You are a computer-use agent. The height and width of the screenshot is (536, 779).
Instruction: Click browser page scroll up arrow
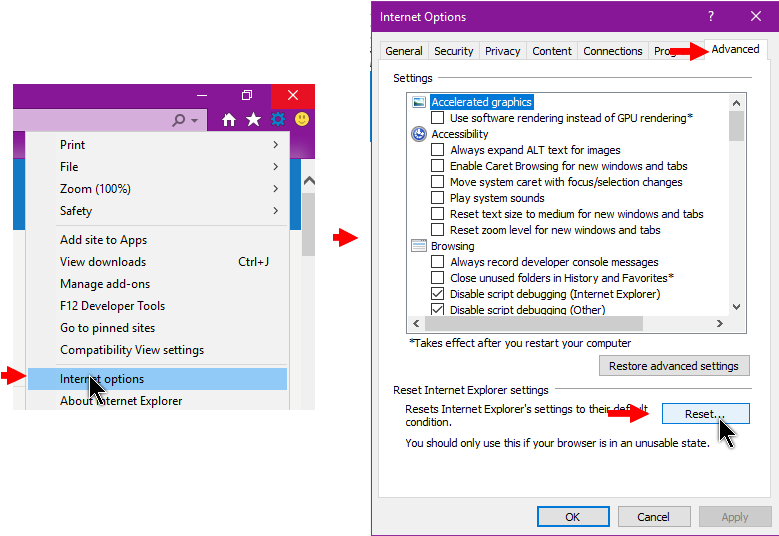tap(309, 180)
